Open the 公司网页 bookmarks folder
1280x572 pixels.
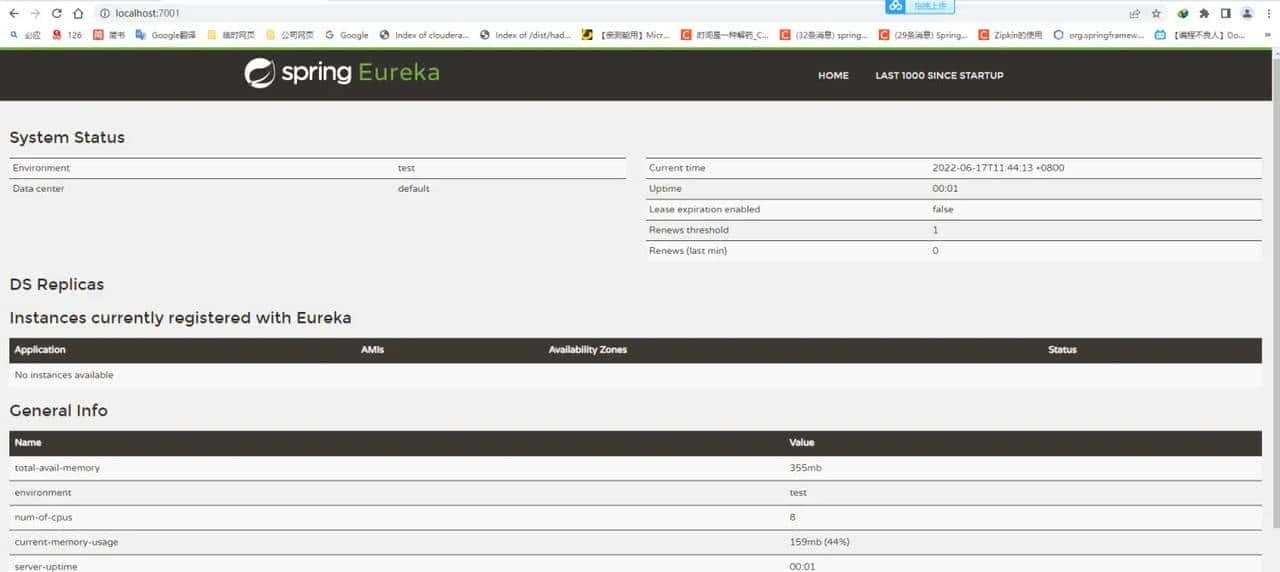(x=290, y=35)
